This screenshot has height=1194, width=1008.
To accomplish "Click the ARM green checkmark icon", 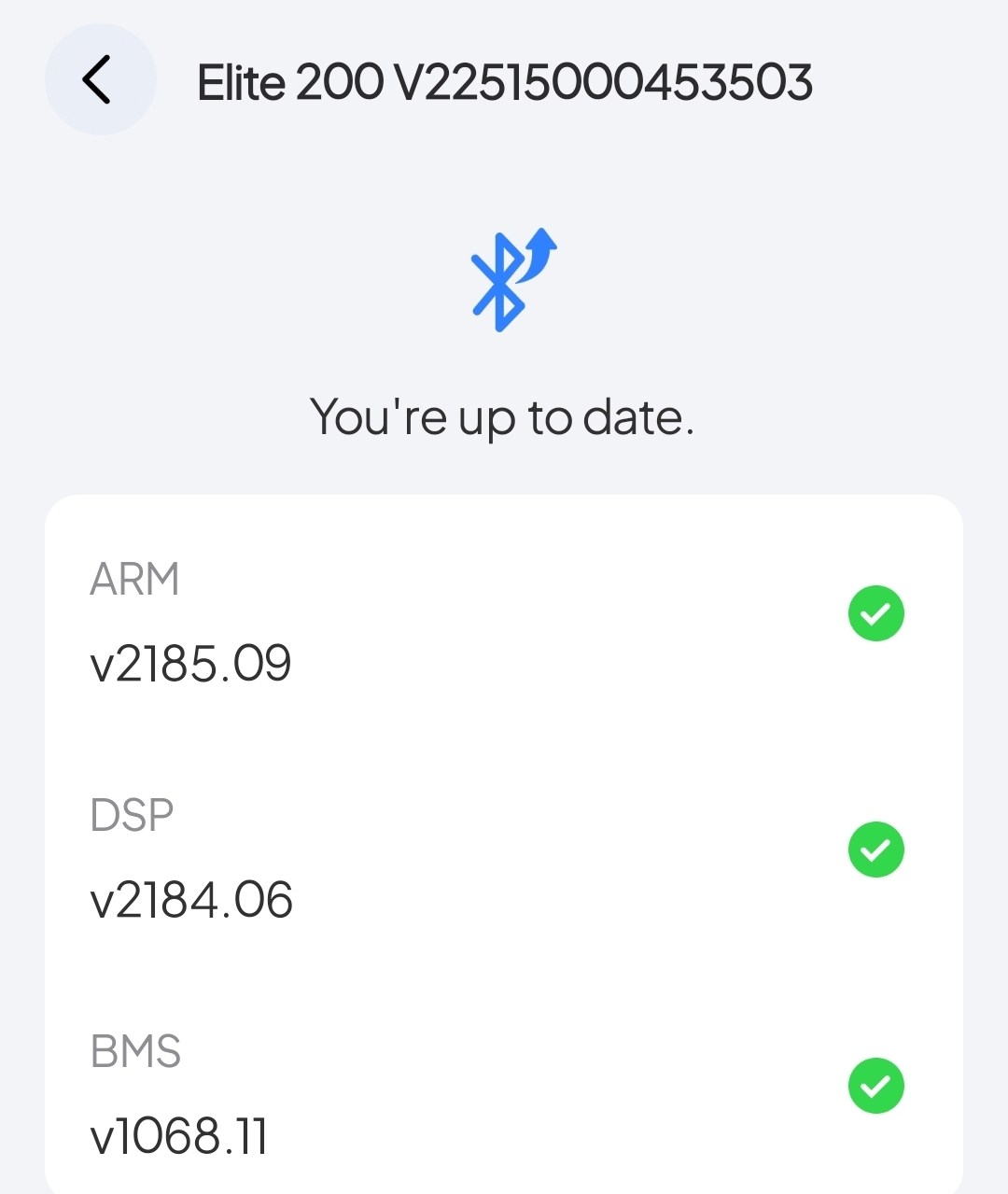I will pyautogui.click(x=875, y=613).
